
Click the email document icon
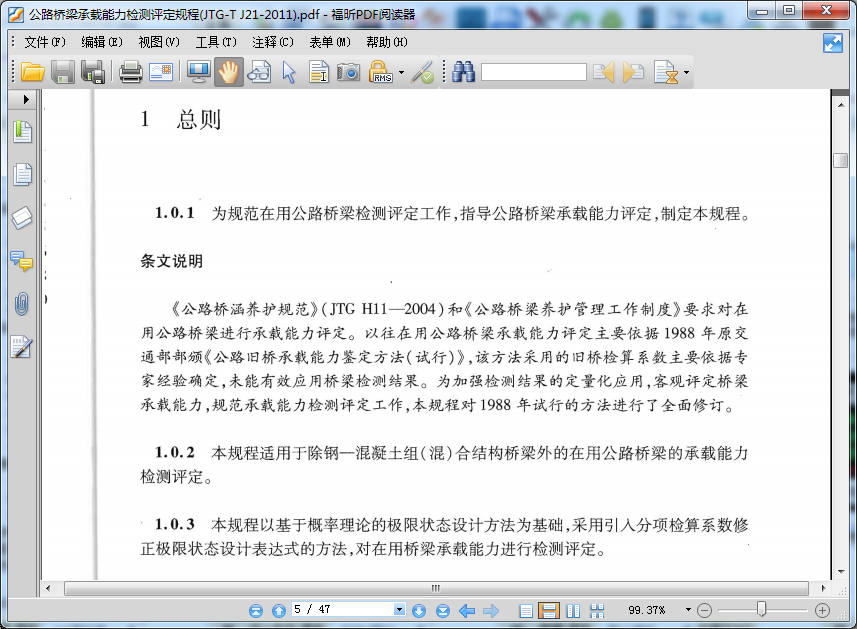[161, 72]
